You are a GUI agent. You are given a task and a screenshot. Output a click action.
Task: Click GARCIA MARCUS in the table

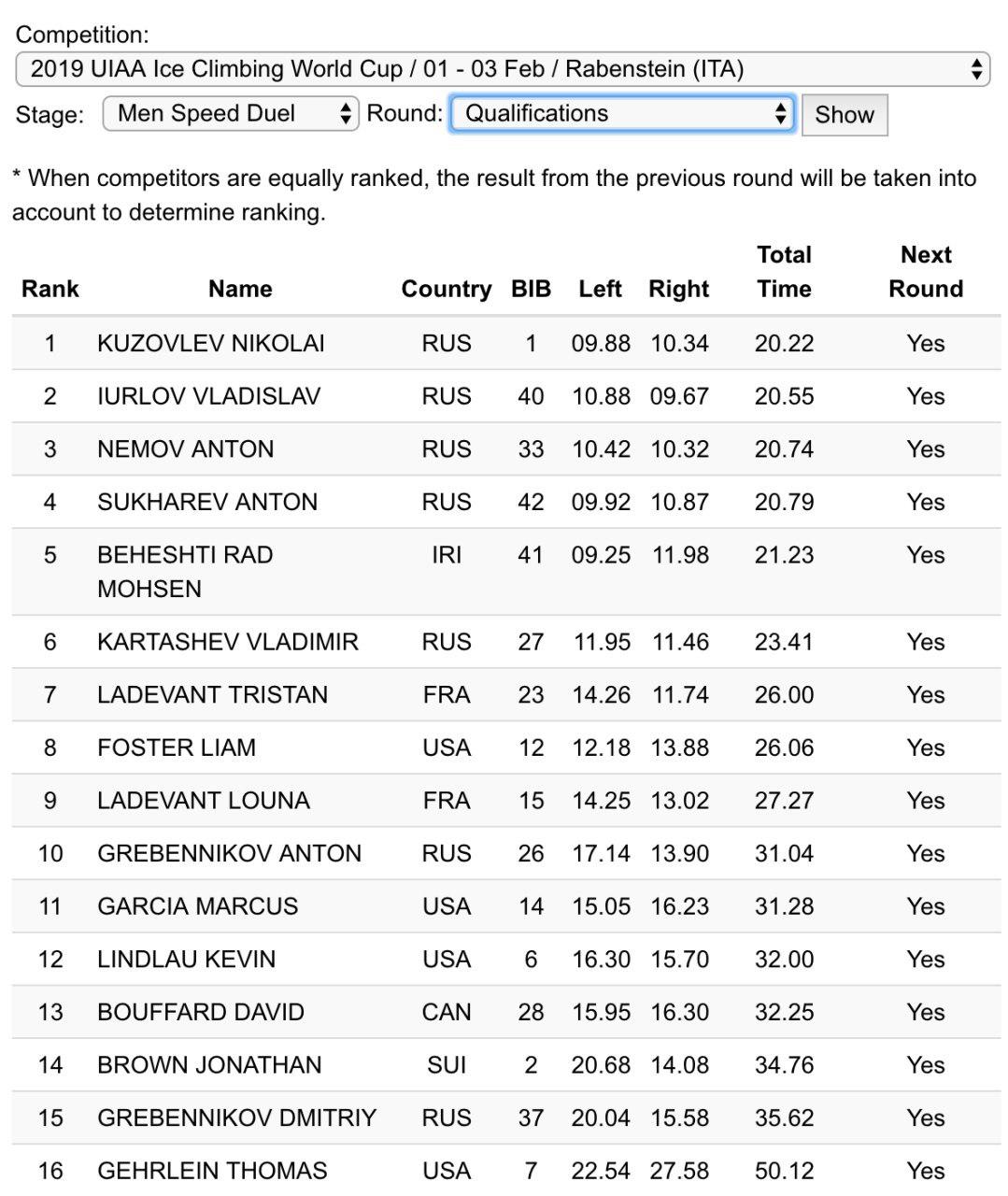(197, 906)
